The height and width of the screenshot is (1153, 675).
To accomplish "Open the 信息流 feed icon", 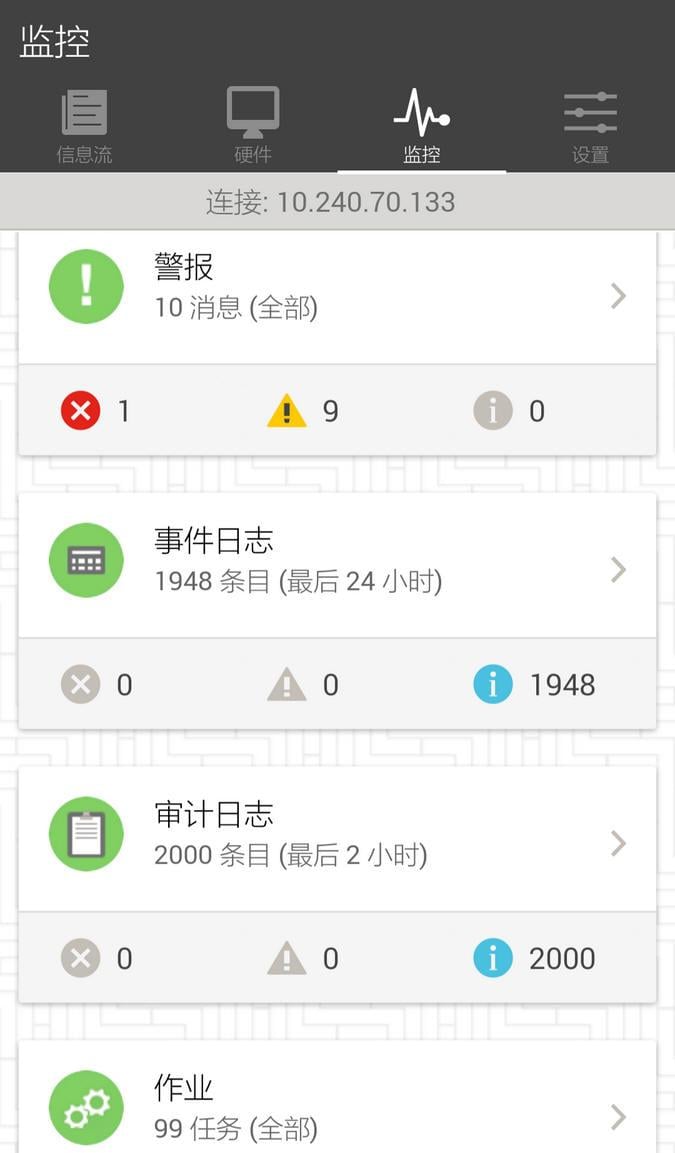I will tap(84, 110).
